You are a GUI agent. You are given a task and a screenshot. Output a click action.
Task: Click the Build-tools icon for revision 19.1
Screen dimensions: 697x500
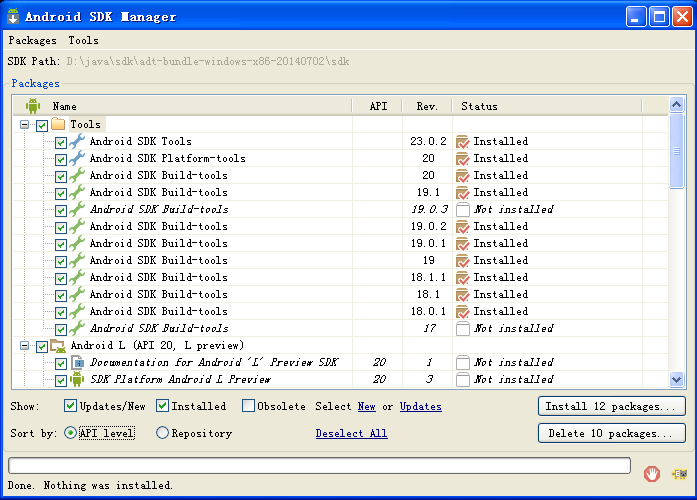point(77,192)
